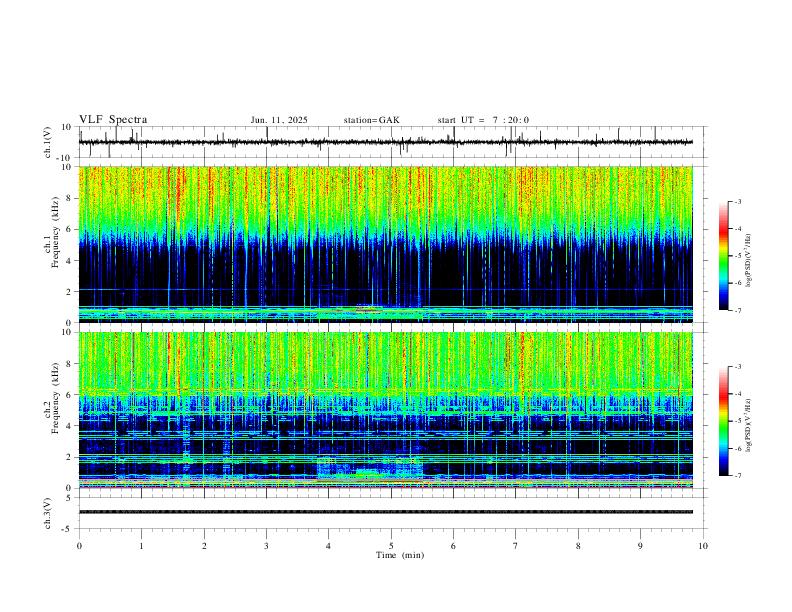Click time axis tick label "0"

tap(79, 546)
